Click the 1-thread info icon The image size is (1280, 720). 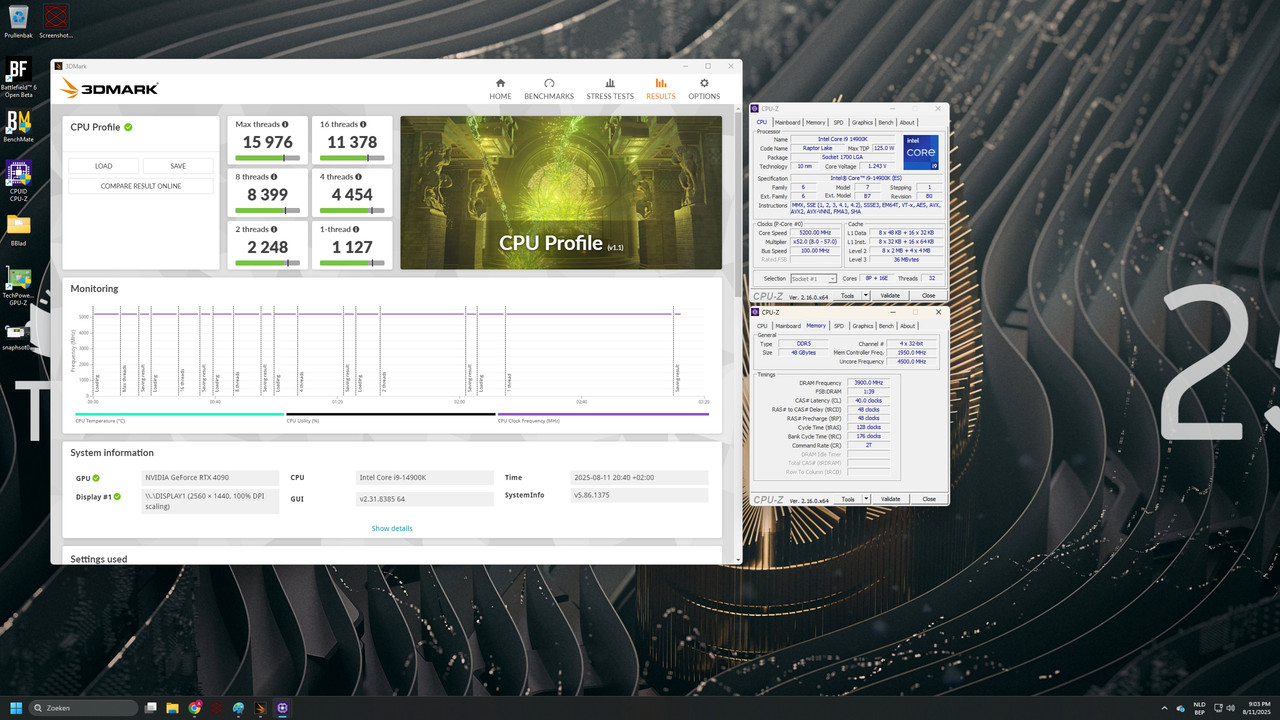click(x=355, y=229)
